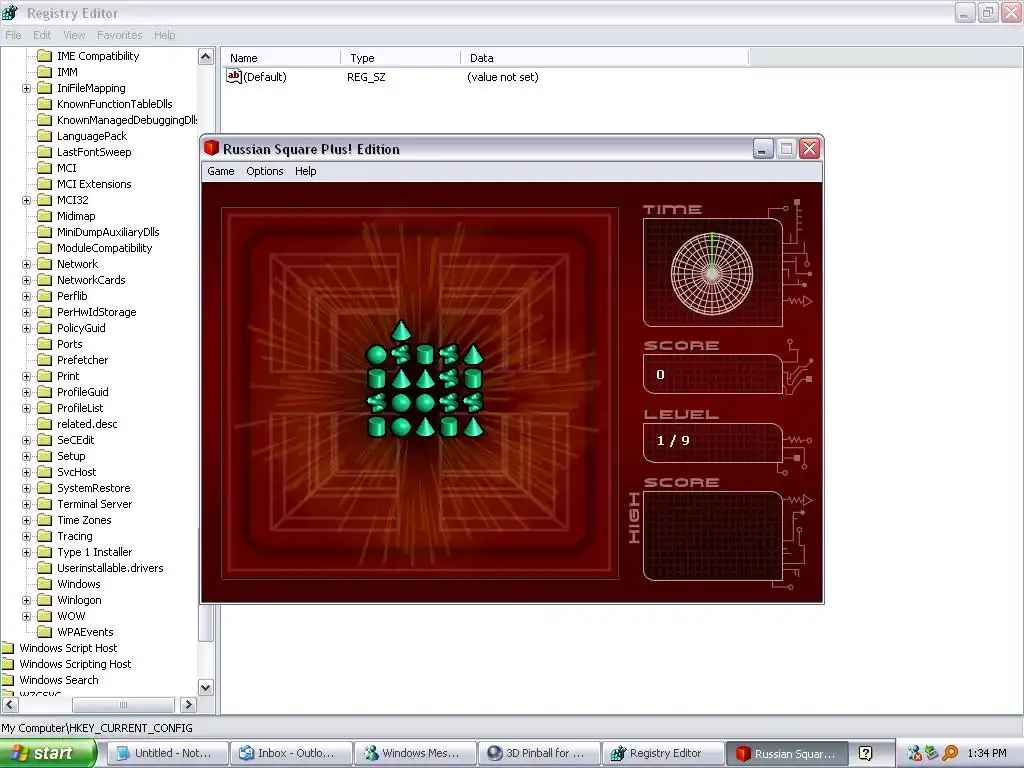Expand the ProfileList key
The image size is (1024, 768).
(26, 408)
